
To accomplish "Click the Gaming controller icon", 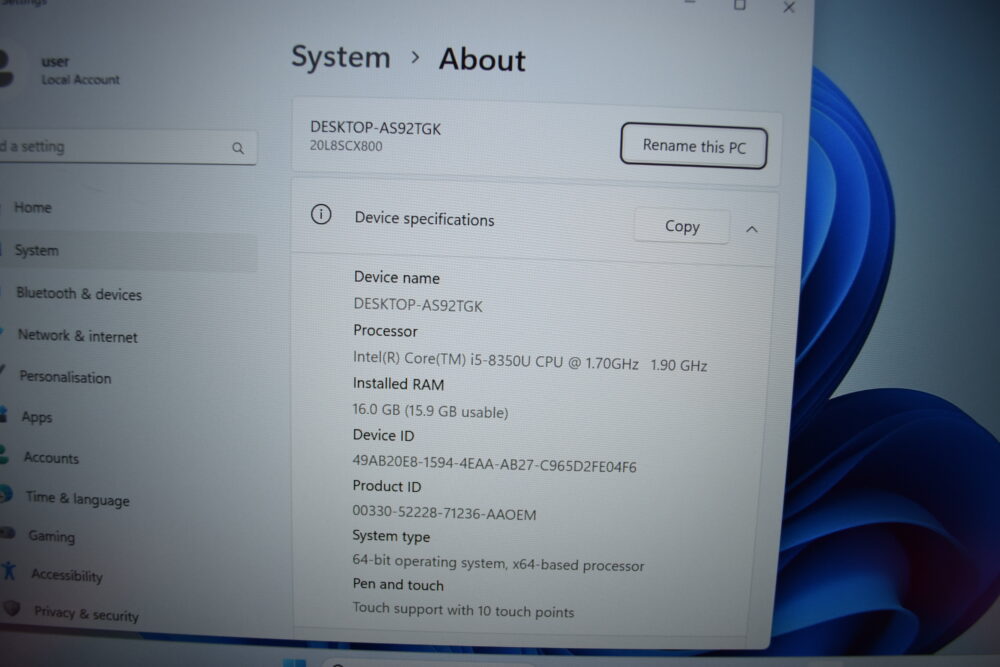I will point(7,532).
